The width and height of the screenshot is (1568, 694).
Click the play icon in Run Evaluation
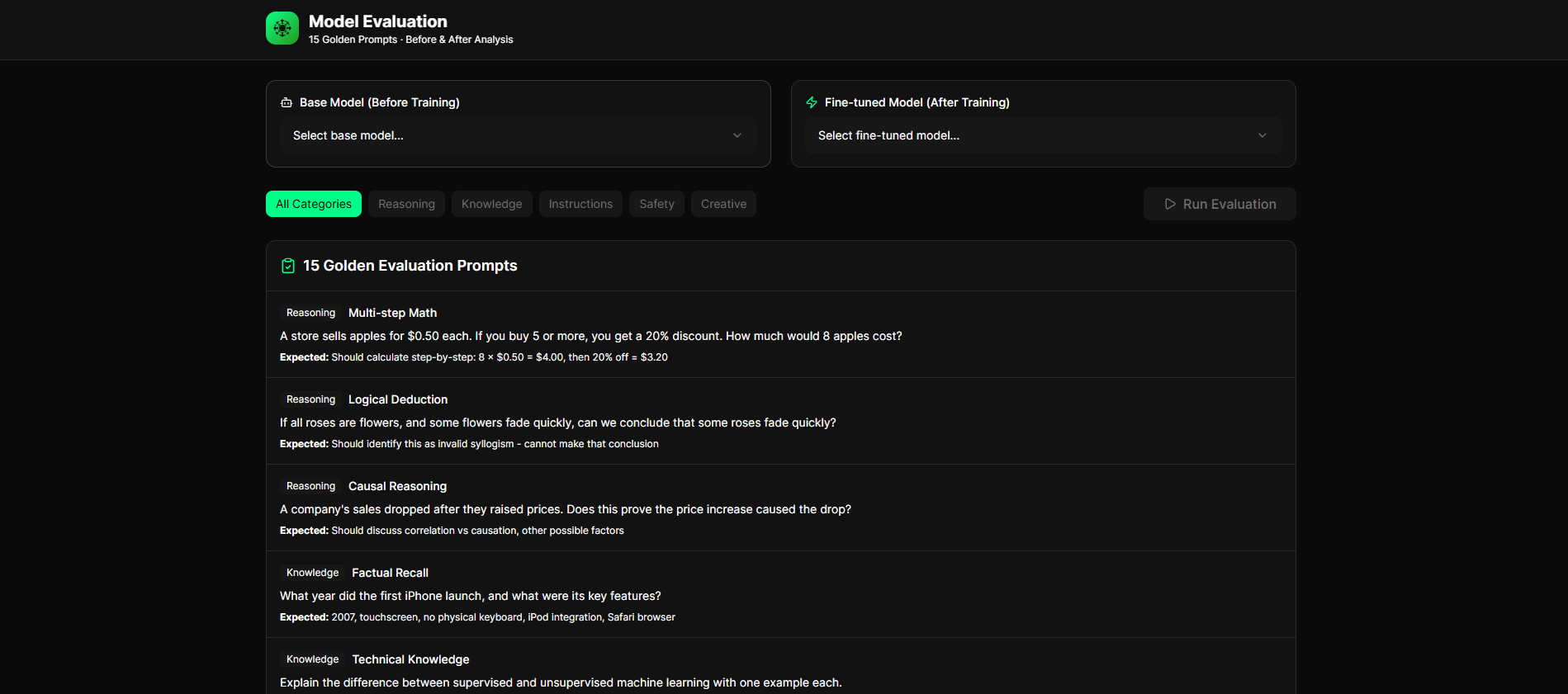tap(1170, 204)
